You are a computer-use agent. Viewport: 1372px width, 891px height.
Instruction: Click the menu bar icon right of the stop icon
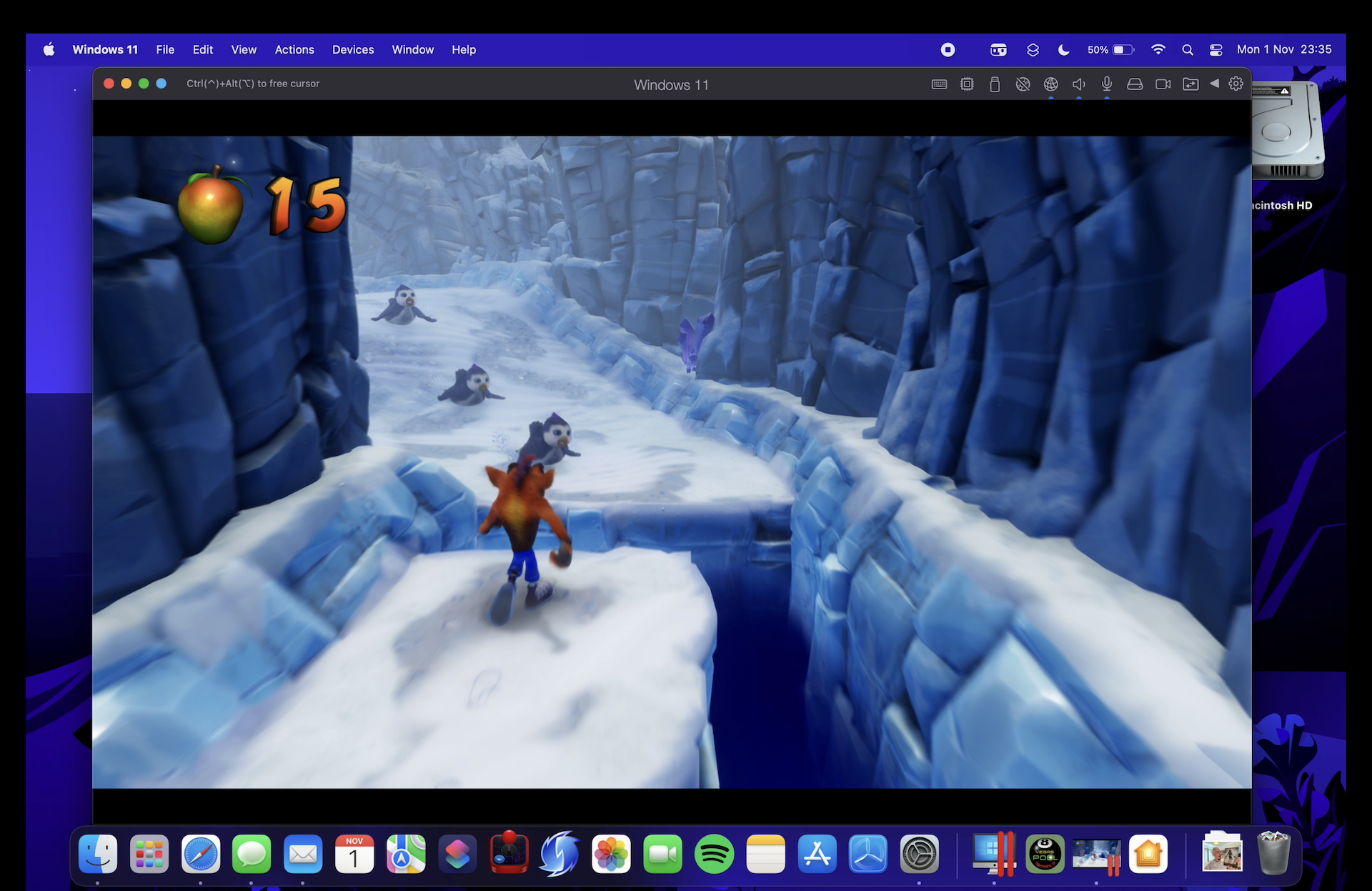click(x=998, y=49)
